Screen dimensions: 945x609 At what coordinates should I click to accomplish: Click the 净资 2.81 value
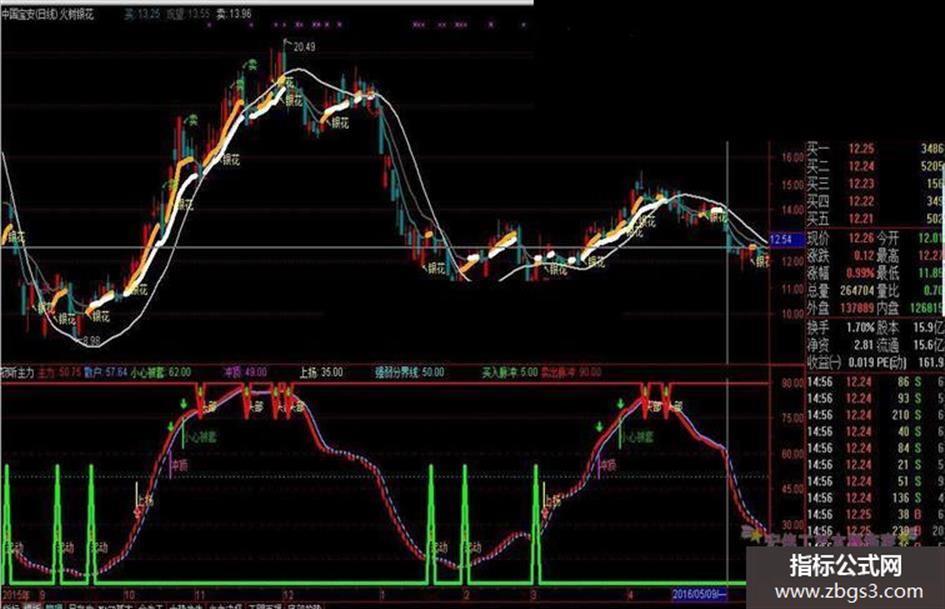click(x=864, y=345)
